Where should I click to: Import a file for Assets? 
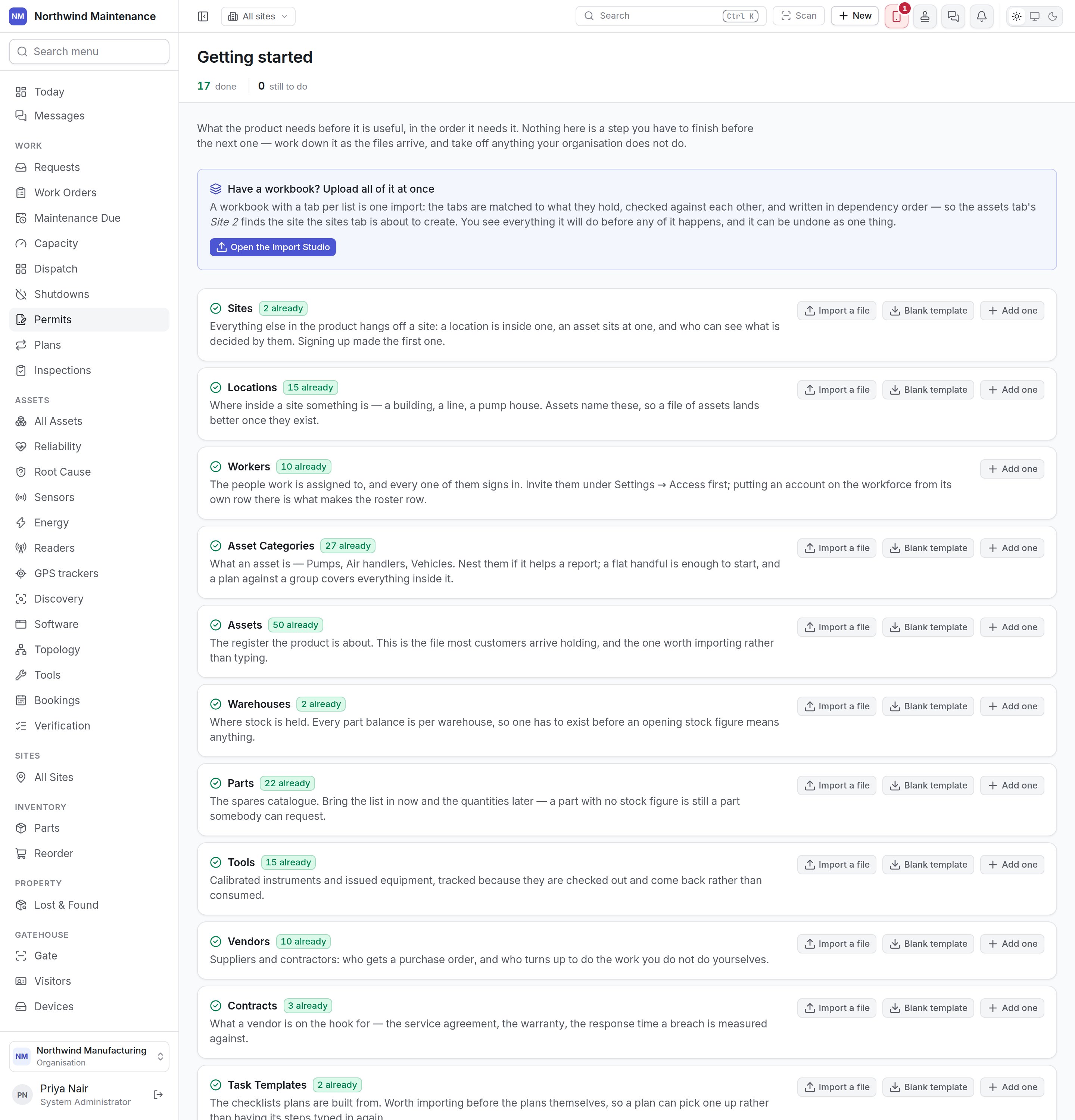836,628
